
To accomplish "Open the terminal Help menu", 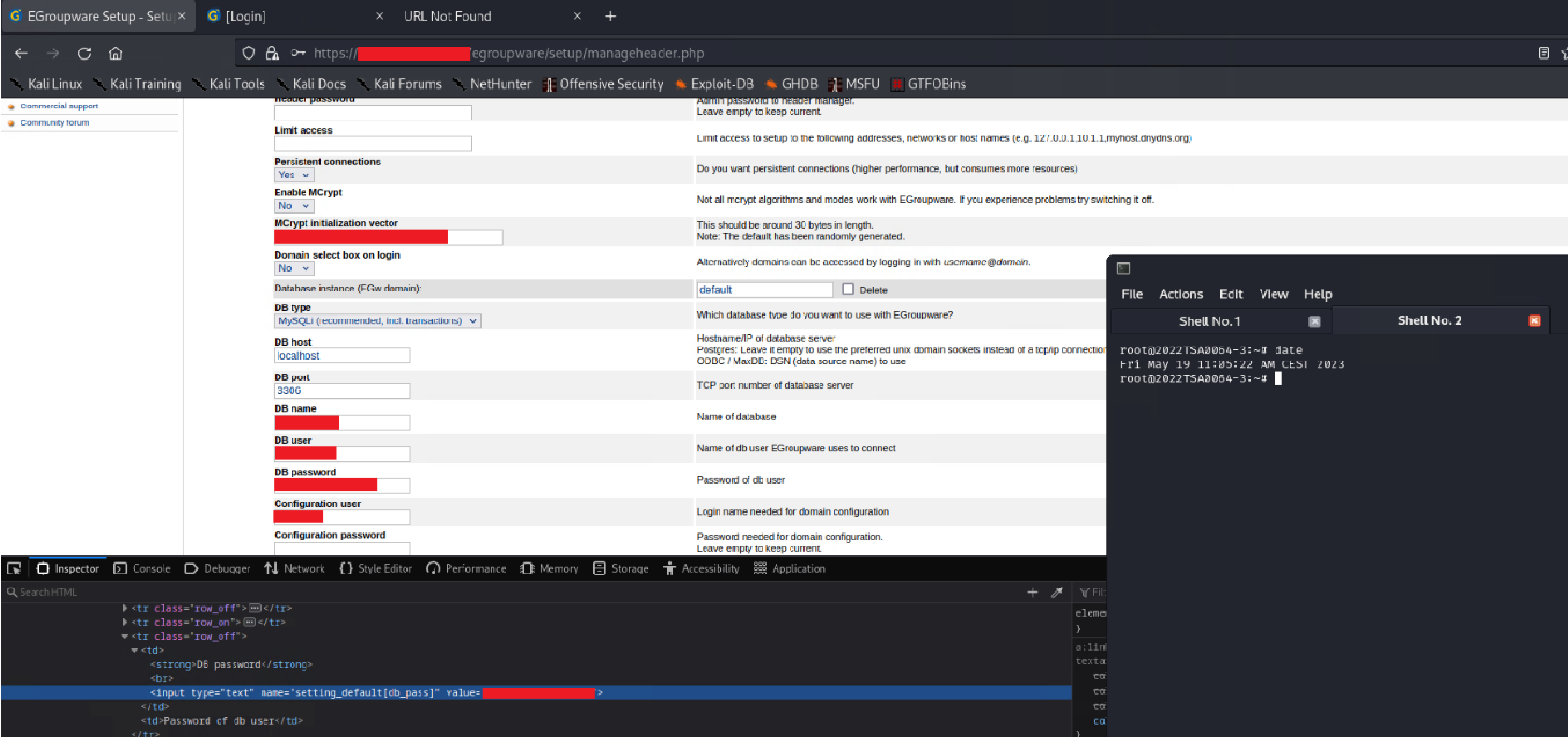I will click(1318, 293).
